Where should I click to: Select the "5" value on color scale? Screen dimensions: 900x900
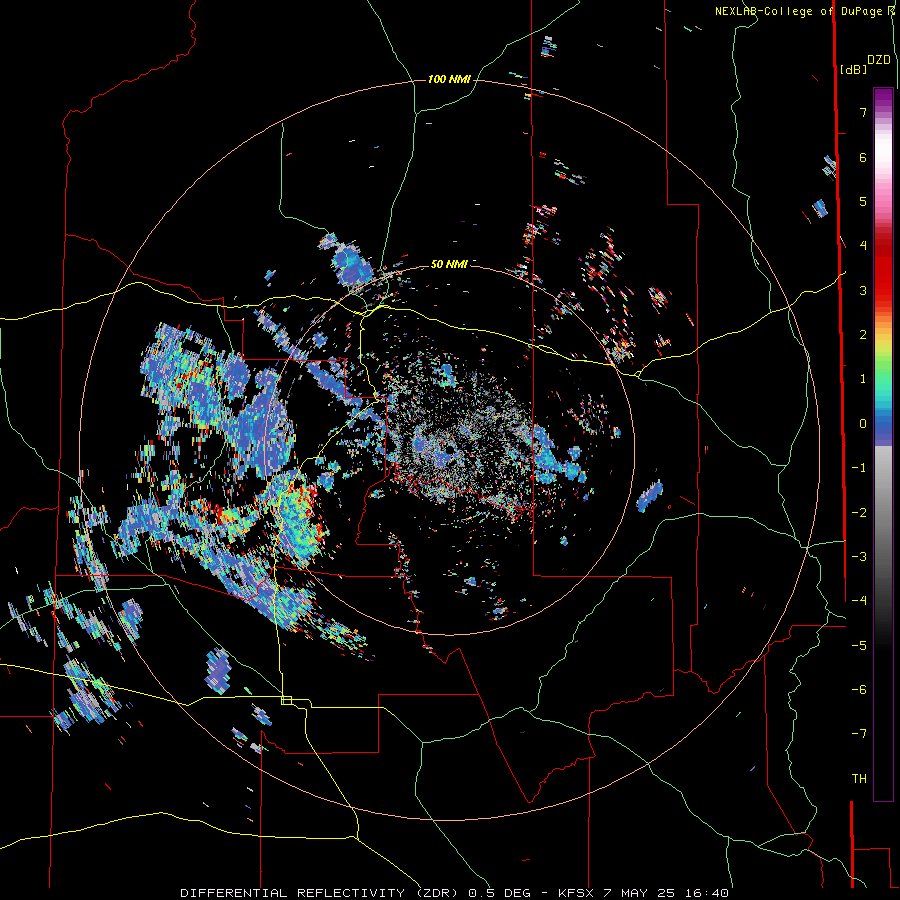pyautogui.click(x=863, y=201)
